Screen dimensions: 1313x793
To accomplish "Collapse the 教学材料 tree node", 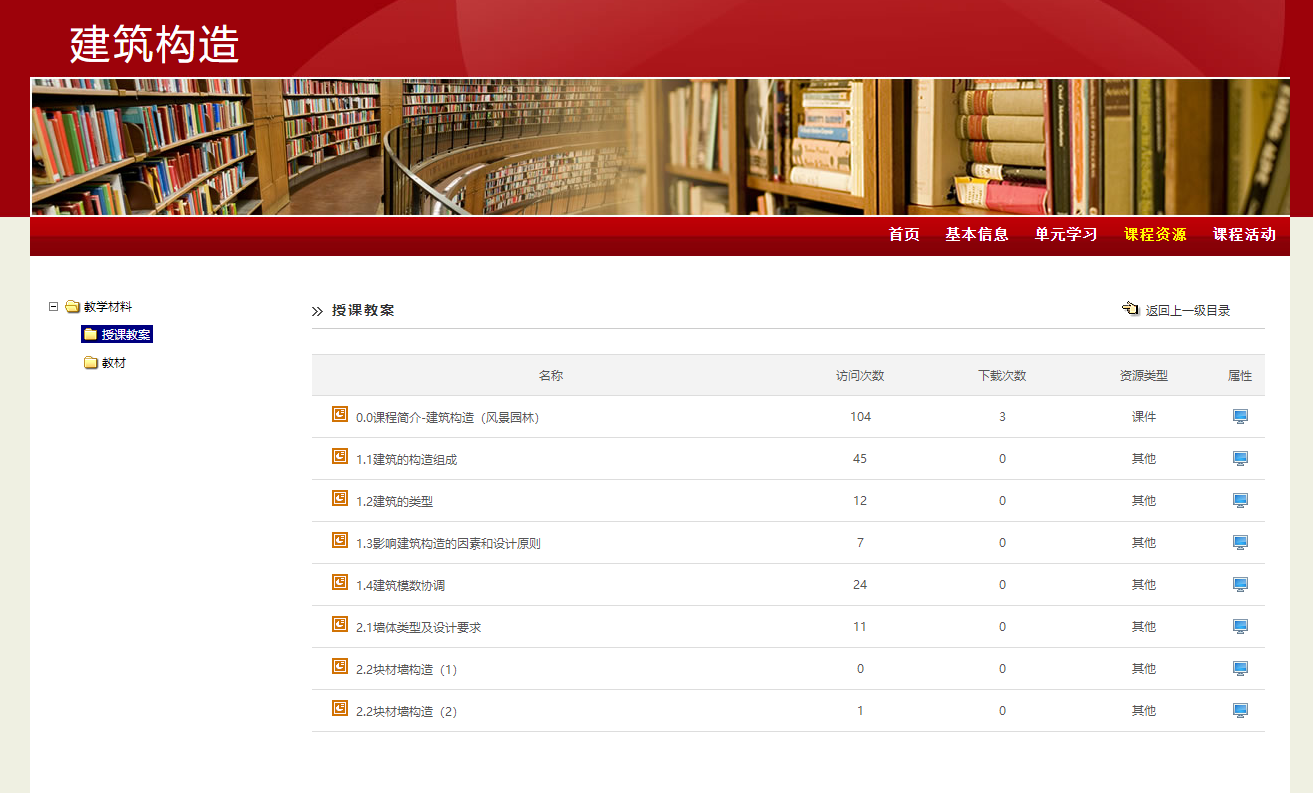I will click(54, 307).
